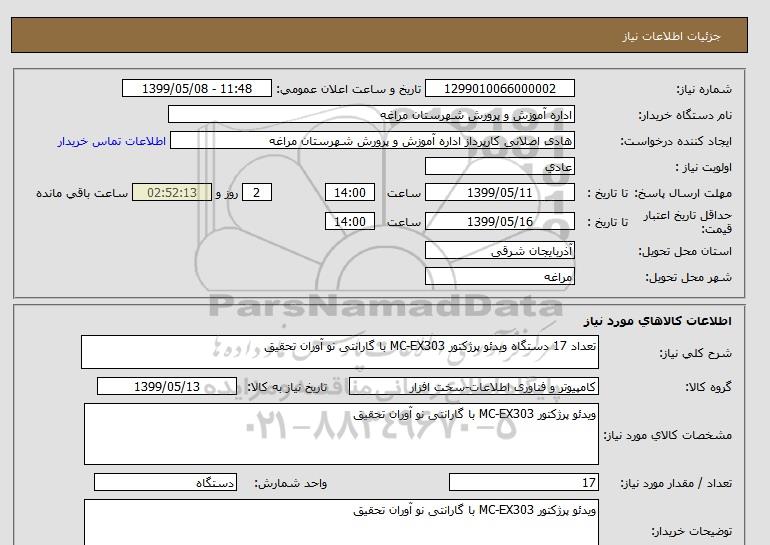This screenshot has width=770, height=545.
Task: Click the general need description text box
Action: [x=340, y=352]
